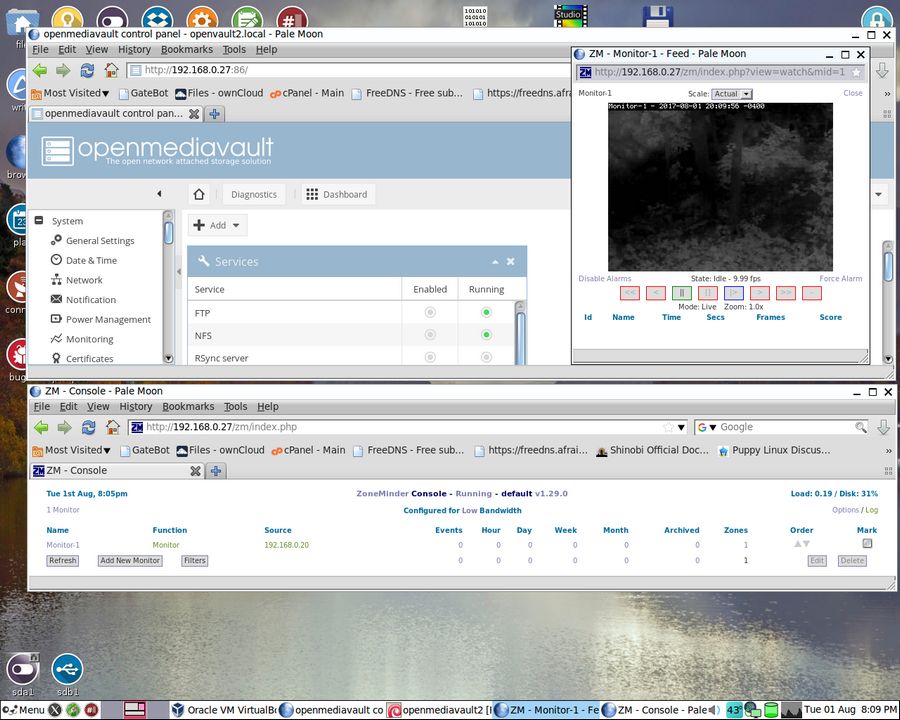Open the View menu in the ZM Console window
The height and width of the screenshot is (720, 900).
tap(98, 407)
